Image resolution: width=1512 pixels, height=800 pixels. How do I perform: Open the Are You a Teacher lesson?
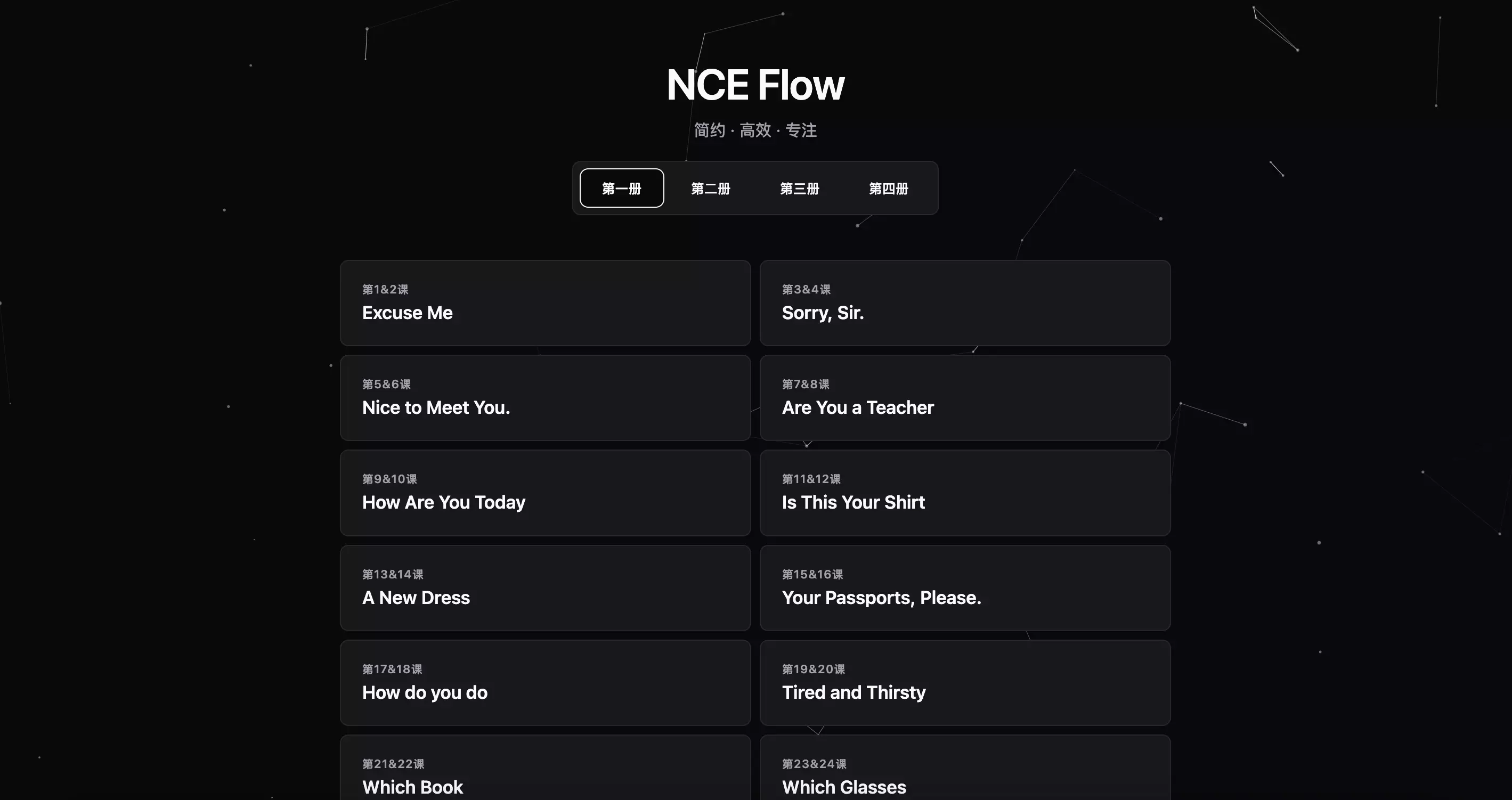coord(964,398)
